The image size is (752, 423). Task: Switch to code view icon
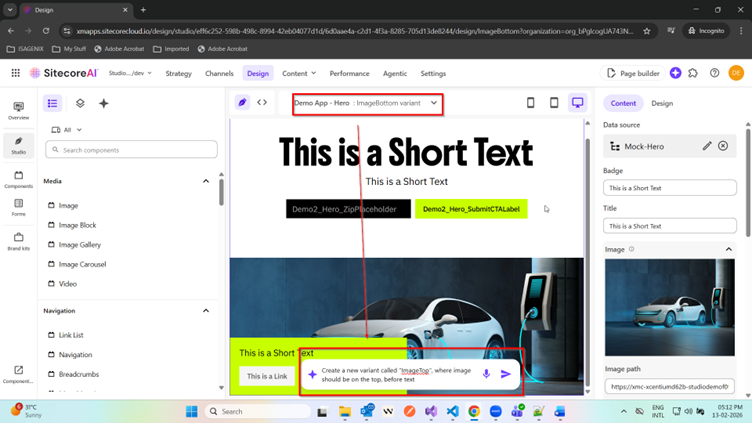(262, 102)
